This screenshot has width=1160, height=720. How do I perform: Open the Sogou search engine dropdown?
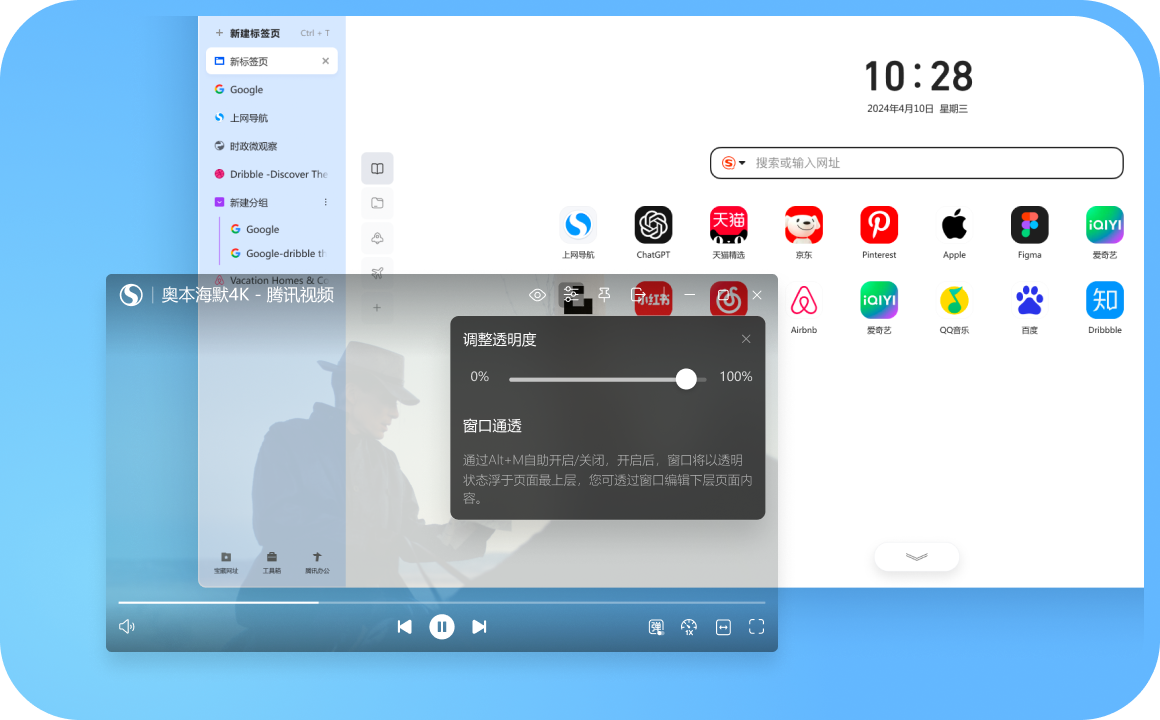pos(733,163)
